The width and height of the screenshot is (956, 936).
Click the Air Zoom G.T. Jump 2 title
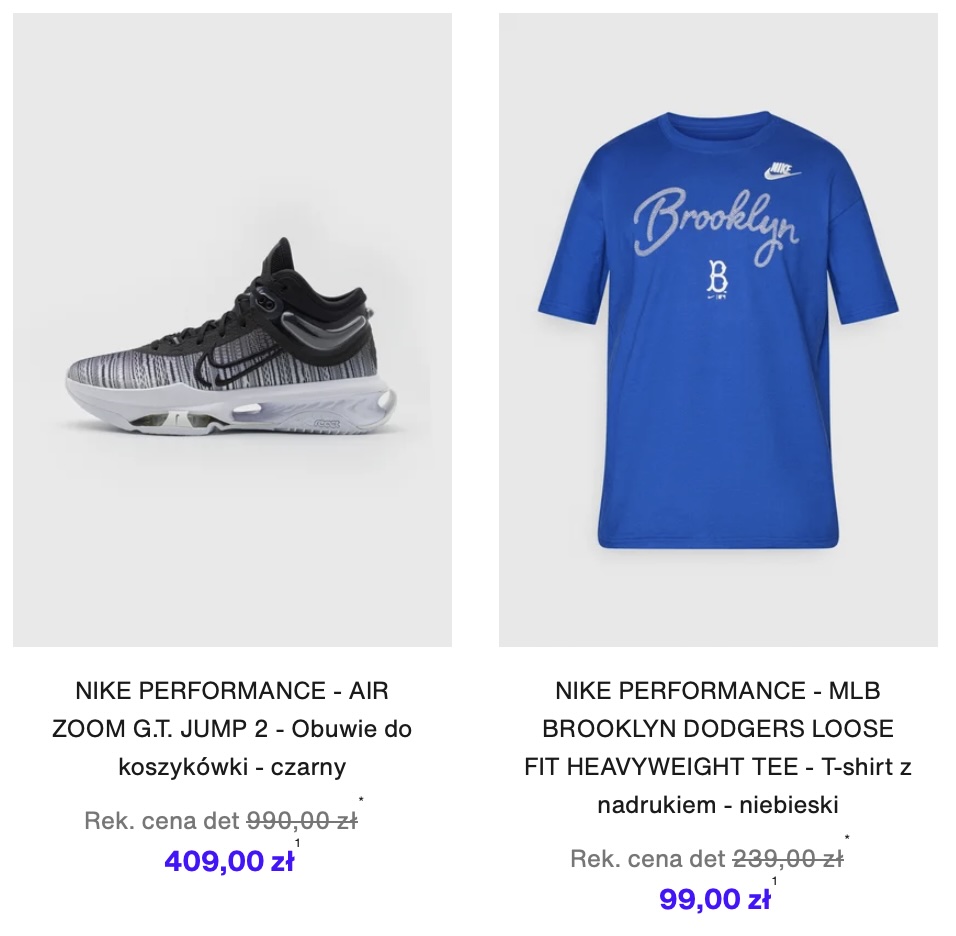tap(232, 729)
